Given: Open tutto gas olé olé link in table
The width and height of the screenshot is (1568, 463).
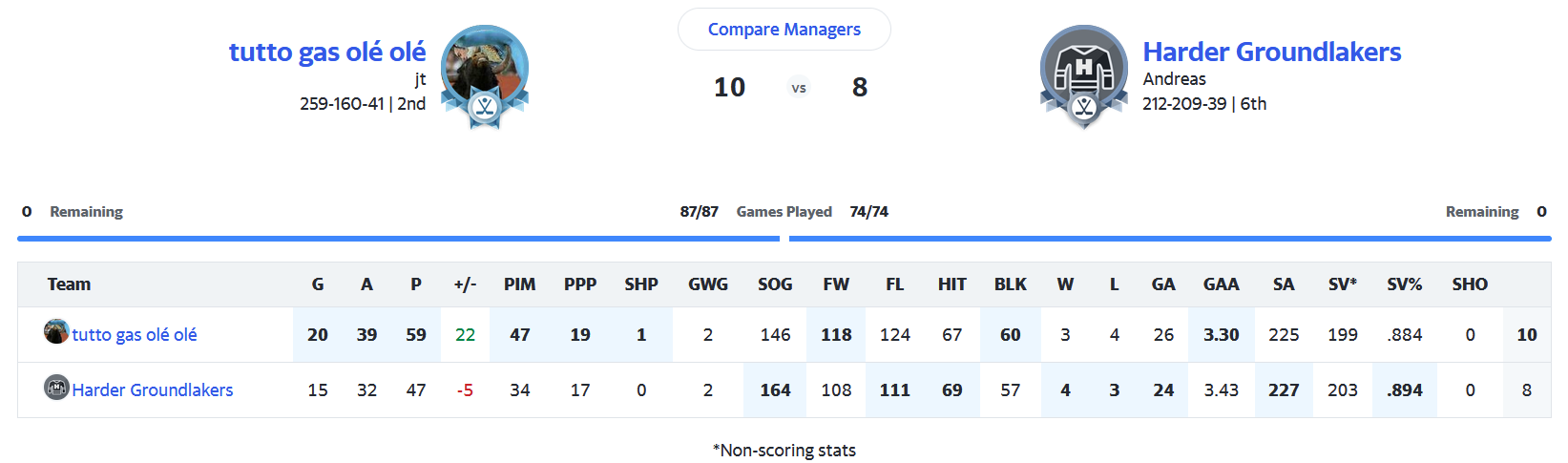Looking at the screenshot, I should click(x=135, y=335).
